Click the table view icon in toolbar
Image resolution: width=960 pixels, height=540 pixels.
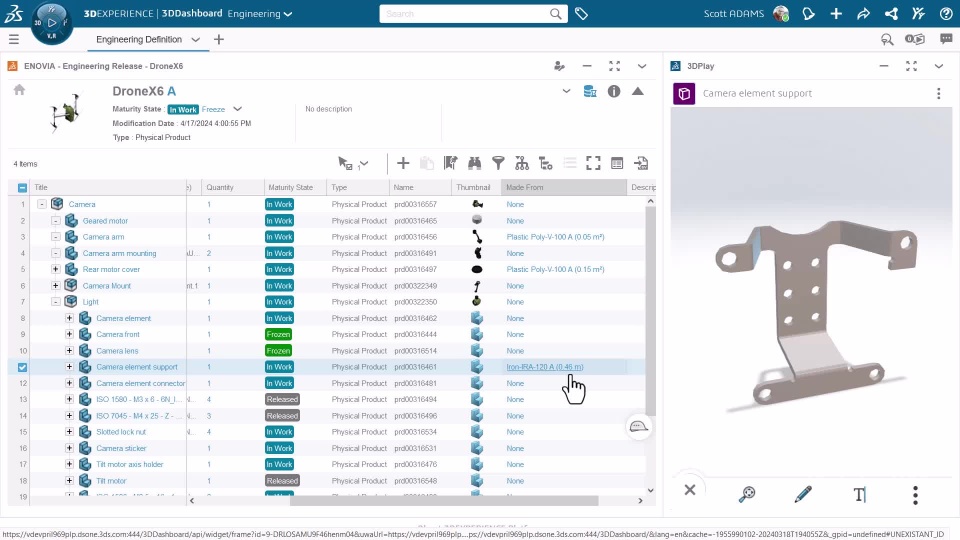[x=617, y=163]
